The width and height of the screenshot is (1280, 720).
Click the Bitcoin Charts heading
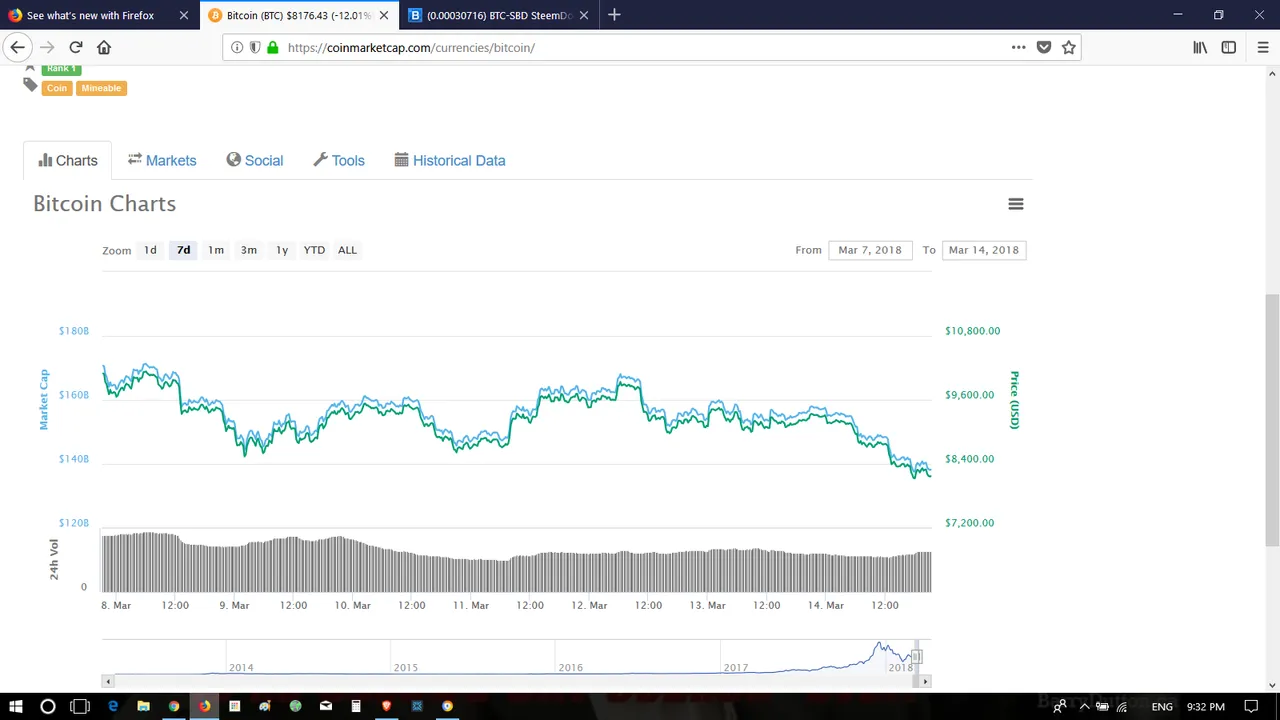tap(104, 204)
